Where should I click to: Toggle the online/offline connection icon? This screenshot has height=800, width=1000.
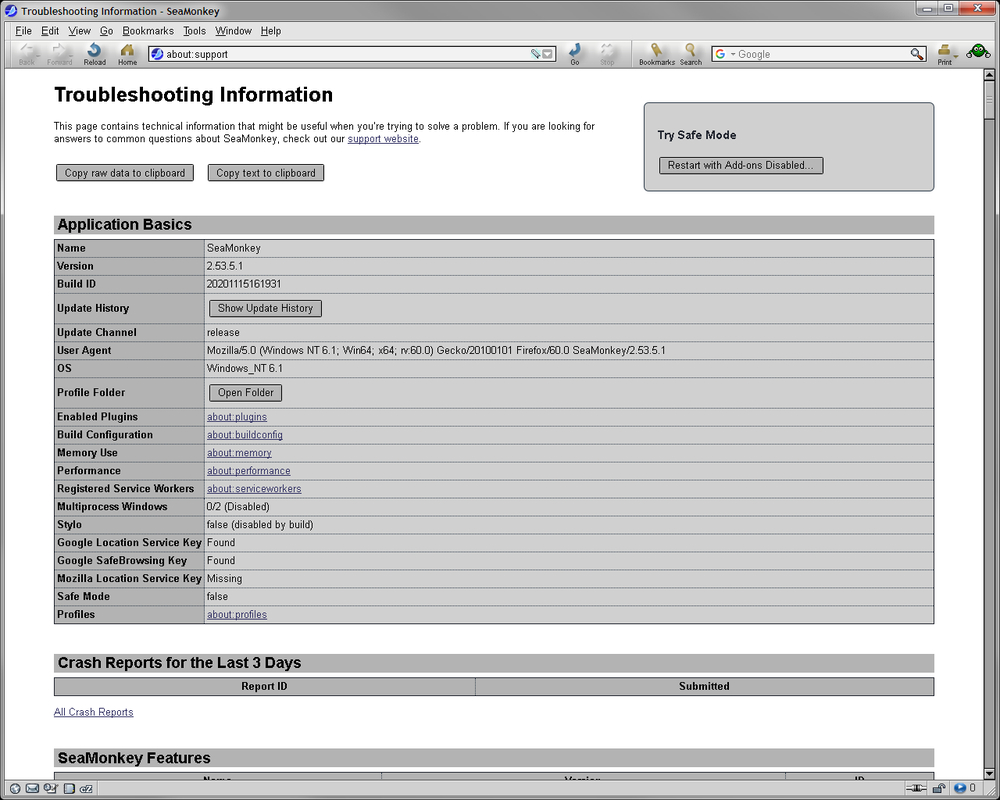(916, 789)
